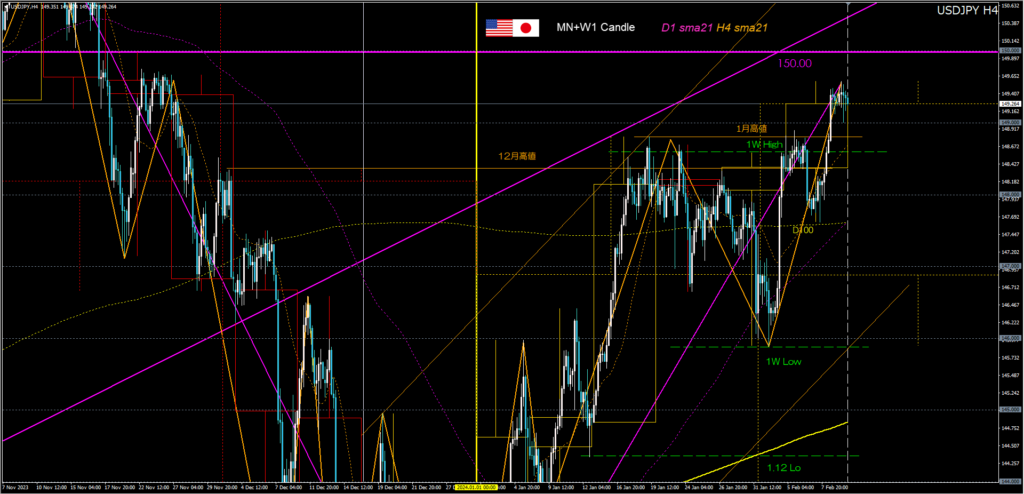Click the United States flag icon
This screenshot has width=1024, height=494.
click(498, 28)
